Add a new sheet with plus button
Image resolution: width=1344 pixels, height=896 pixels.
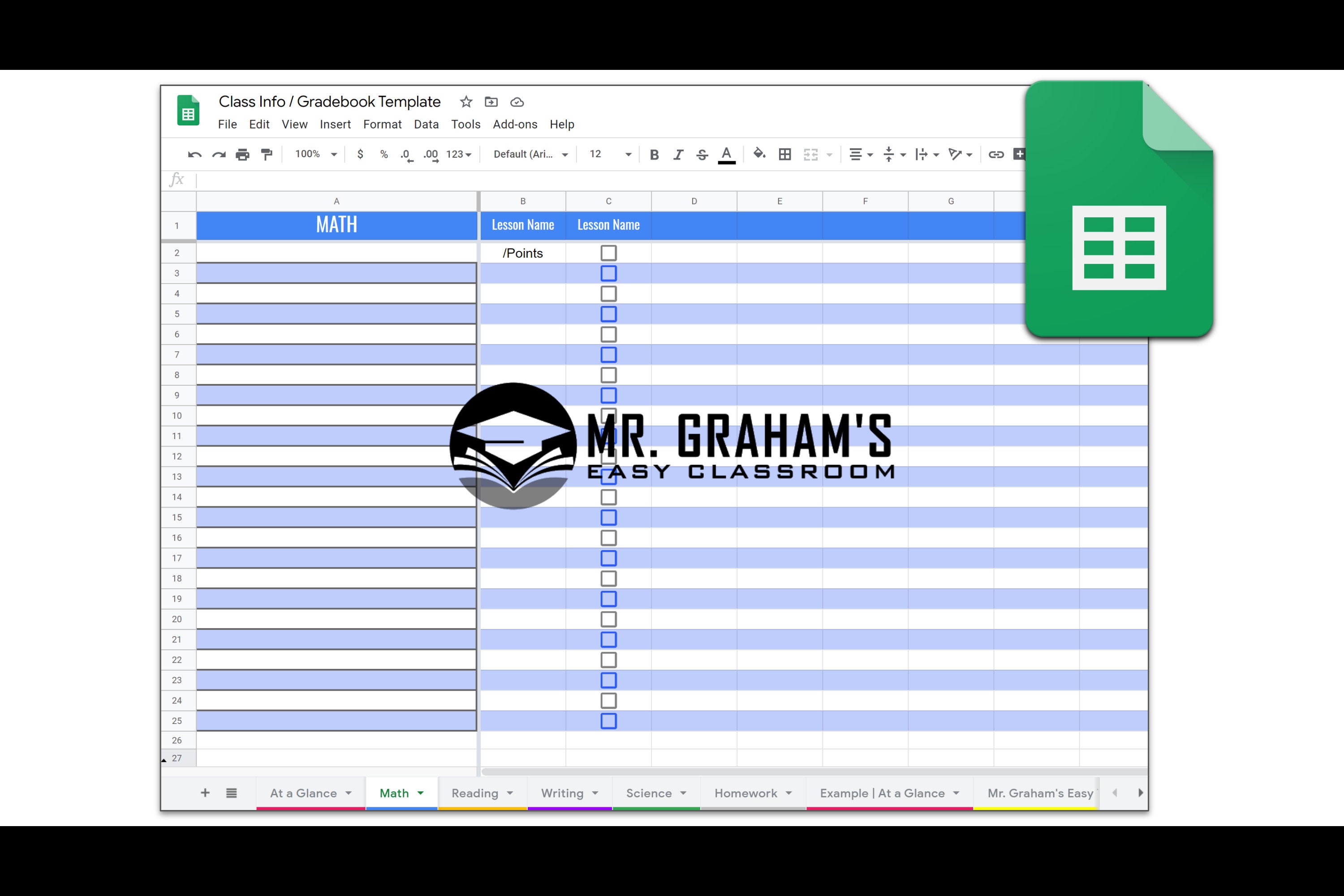point(205,793)
